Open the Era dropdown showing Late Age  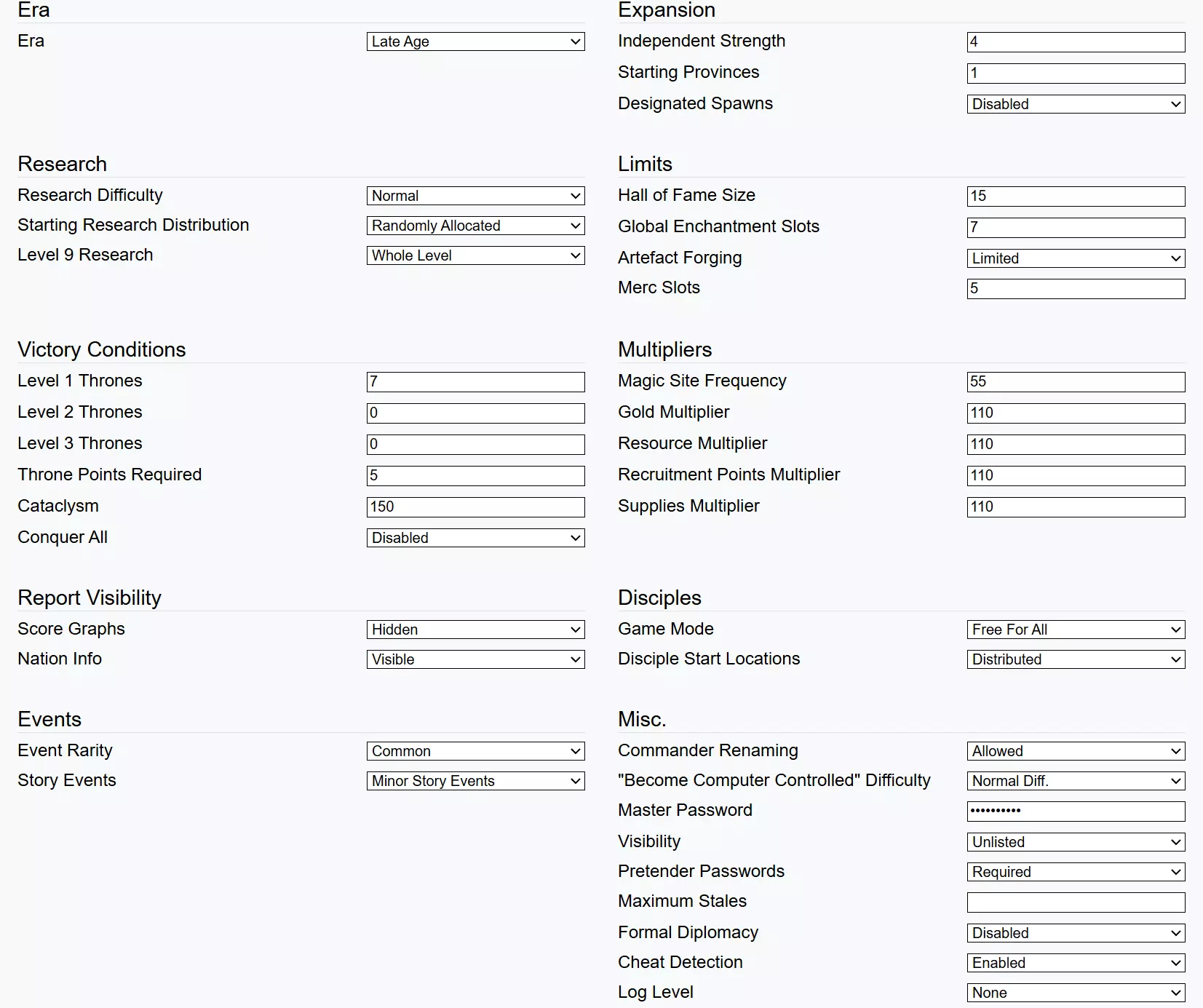pos(475,41)
